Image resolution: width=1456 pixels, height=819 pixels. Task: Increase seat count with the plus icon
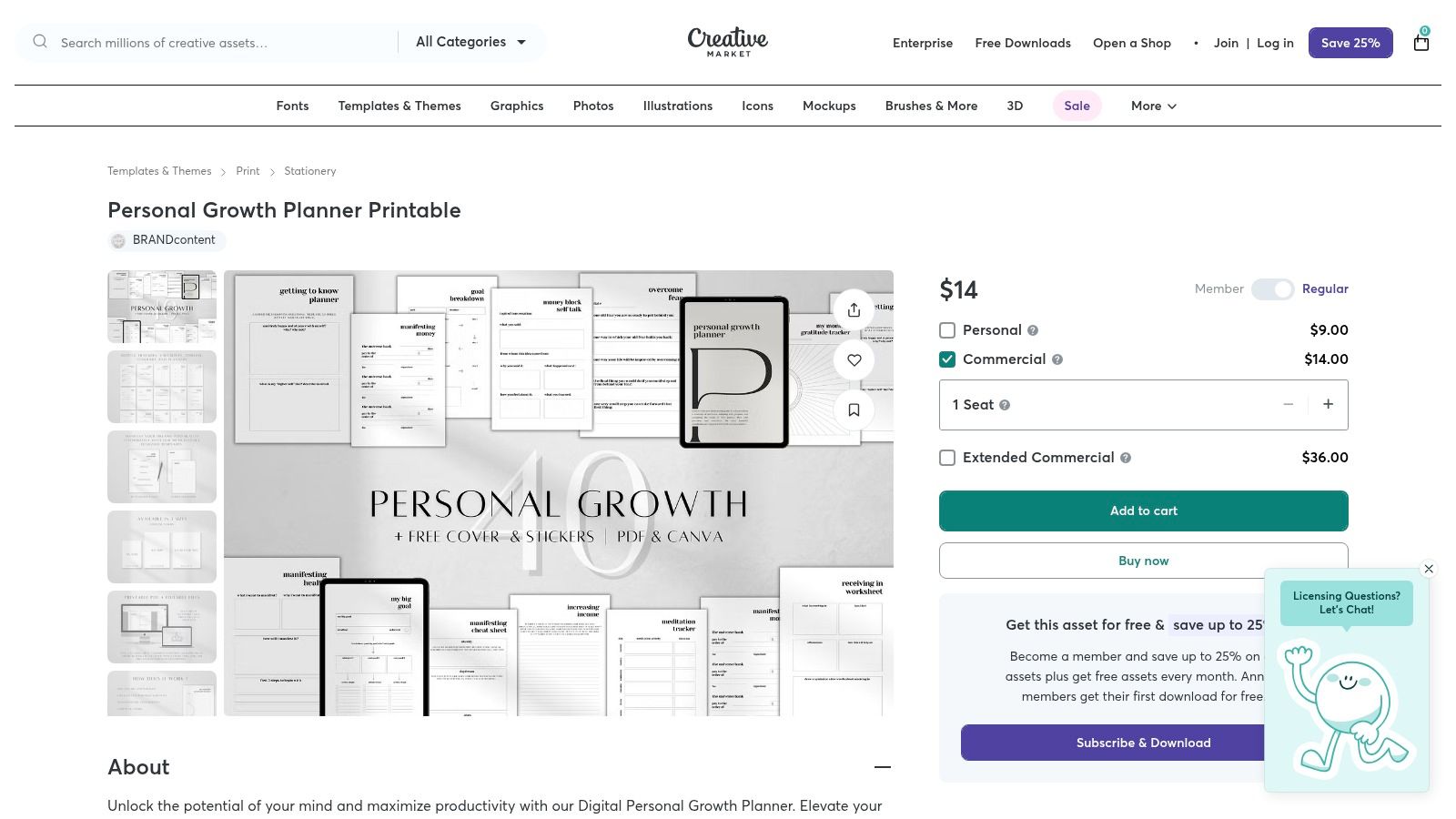click(1329, 404)
